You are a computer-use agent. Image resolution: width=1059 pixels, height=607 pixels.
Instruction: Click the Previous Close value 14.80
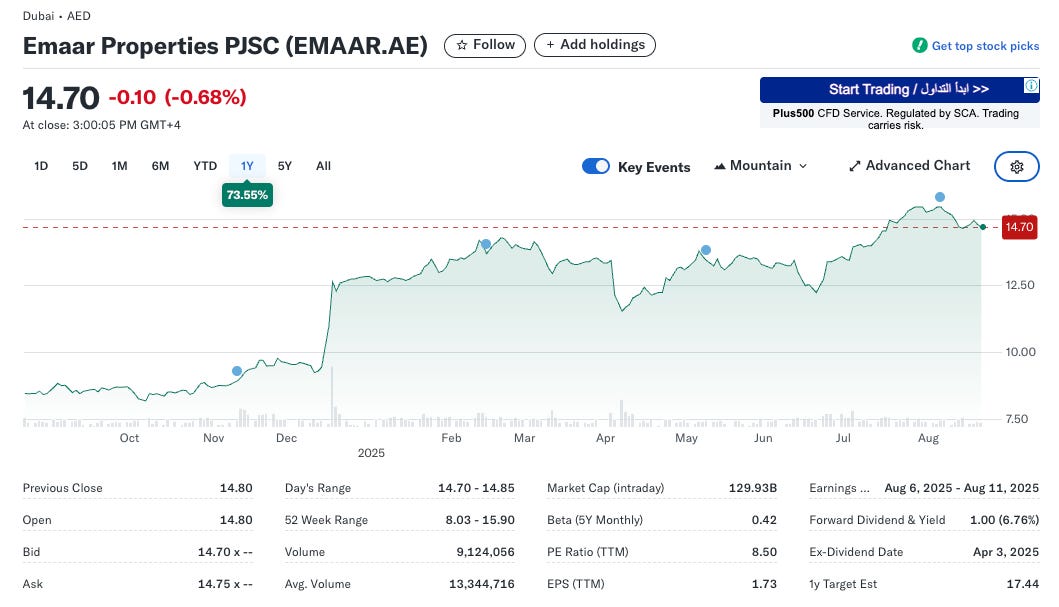point(236,487)
